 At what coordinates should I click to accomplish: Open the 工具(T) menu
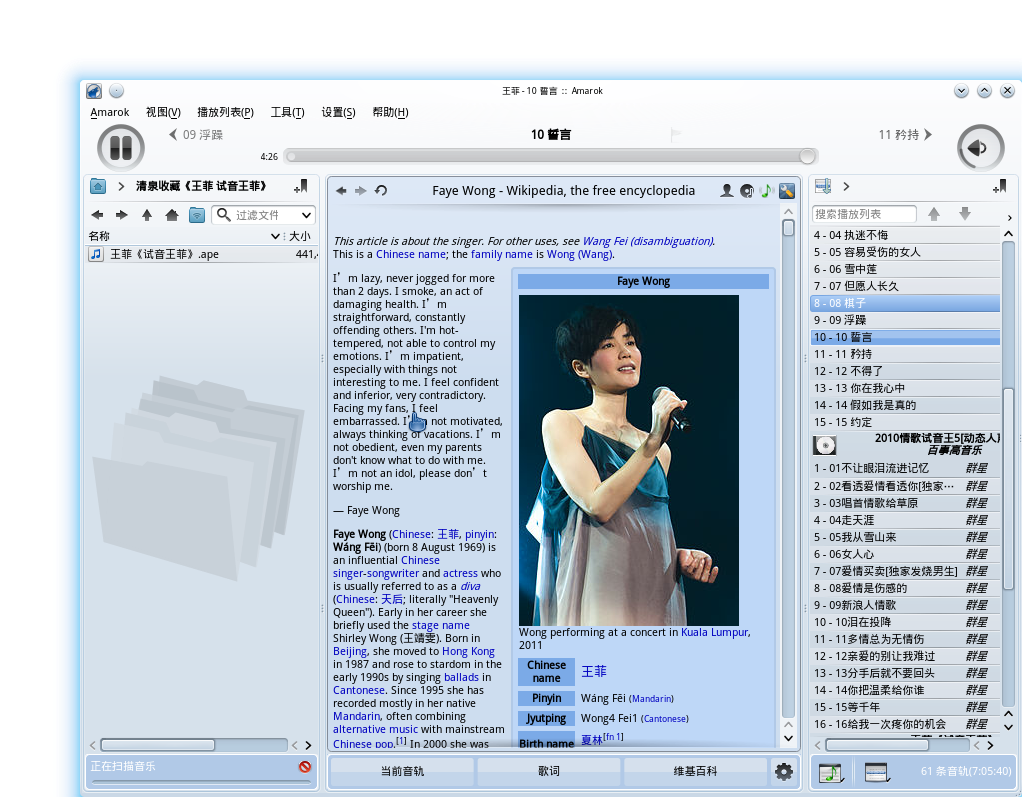[x=287, y=112]
